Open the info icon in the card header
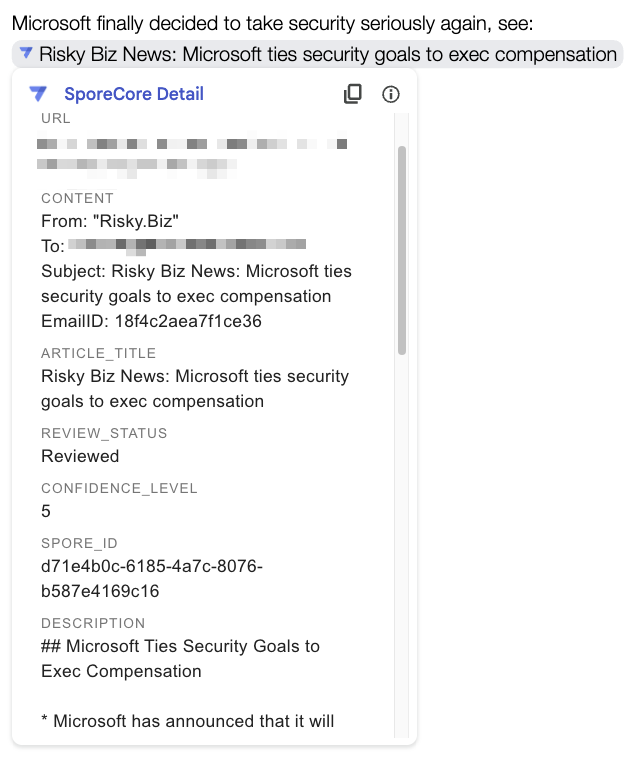This screenshot has height=767, width=640. 391,94
